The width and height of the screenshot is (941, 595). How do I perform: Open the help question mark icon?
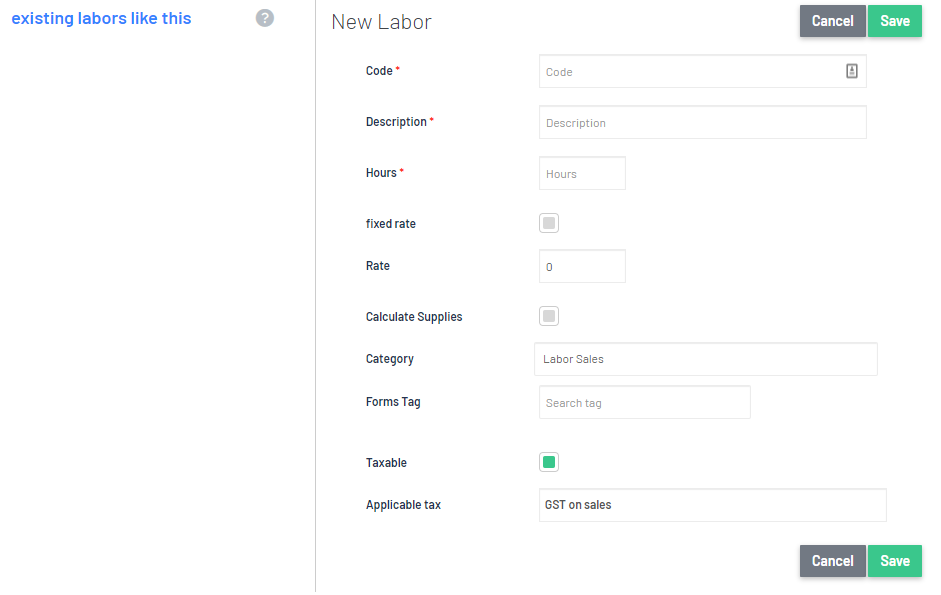click(265, 18)
